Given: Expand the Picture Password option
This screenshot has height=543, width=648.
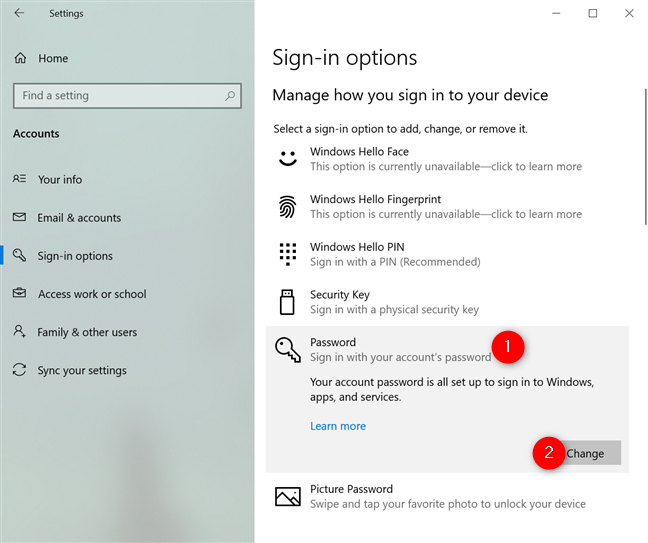Looking at the screenshot, I should tap(447, 496).
